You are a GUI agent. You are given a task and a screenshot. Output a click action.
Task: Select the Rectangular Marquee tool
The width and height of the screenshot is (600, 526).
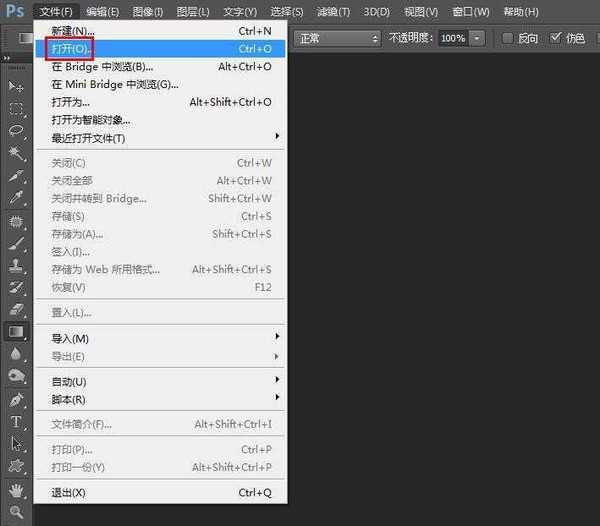16,109
